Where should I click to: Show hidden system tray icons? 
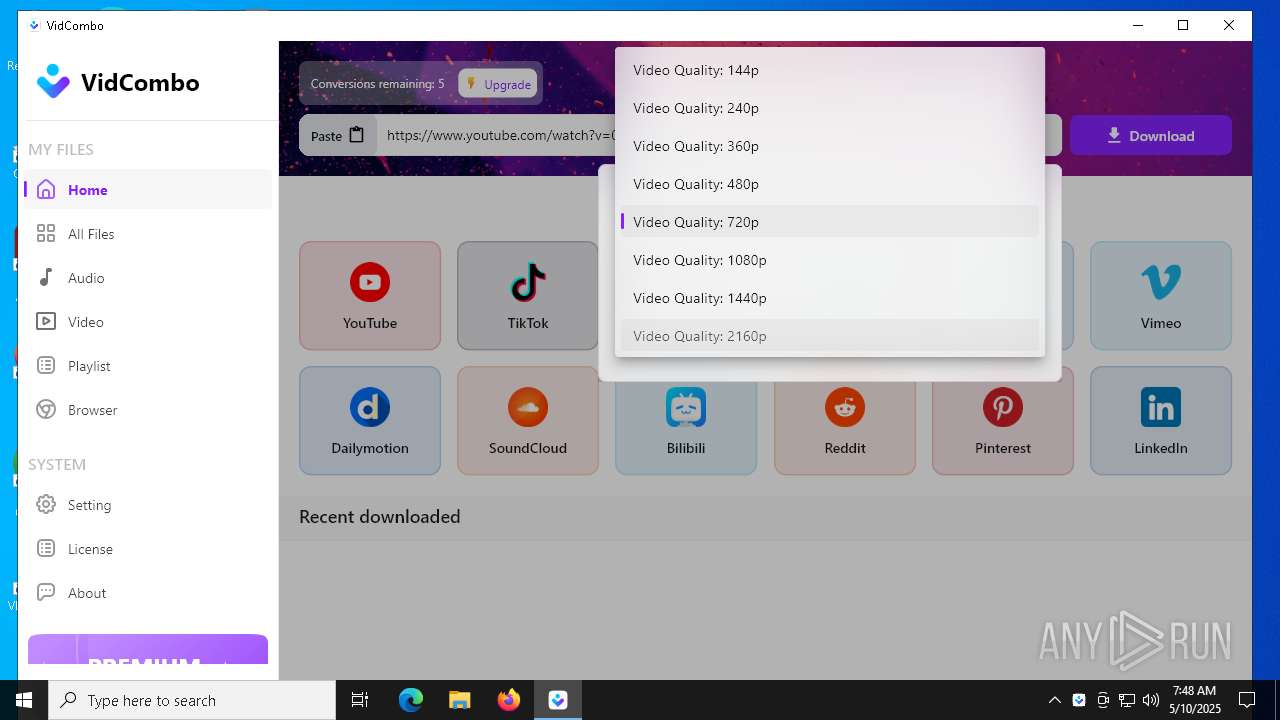point(1055,700)
